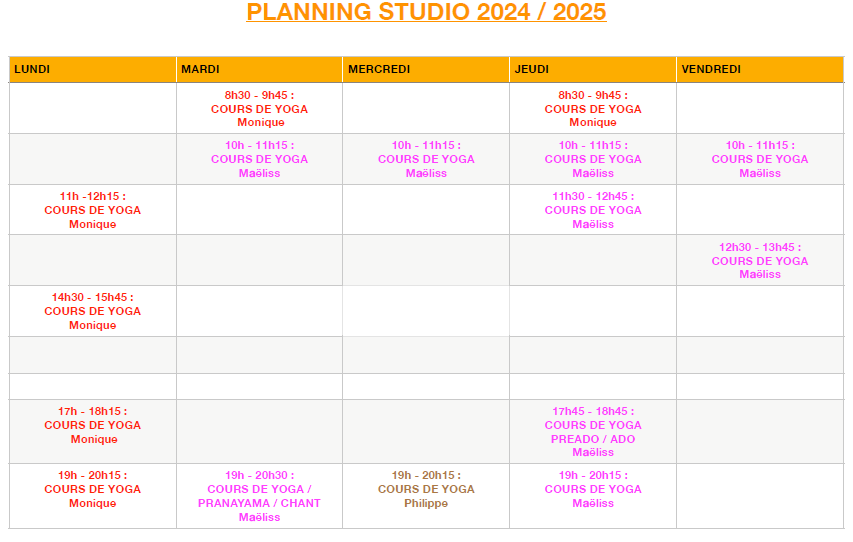The height and width of the screenshot is (542, 853).
Task: Select the VENDREDI column header
Action: (760, 69)
